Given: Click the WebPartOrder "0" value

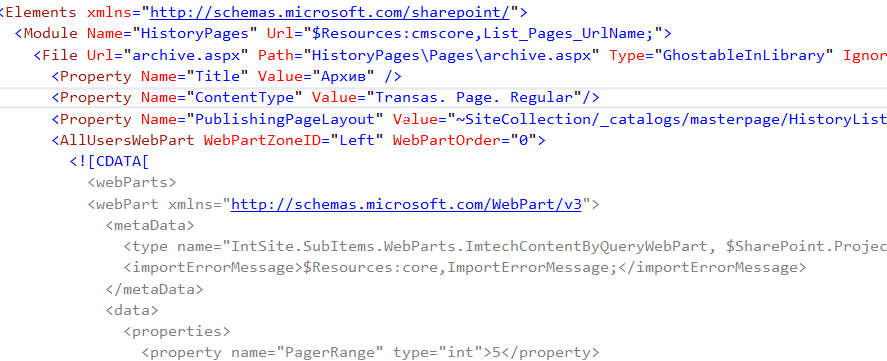Looking at the screenshot, I should coord(523,140).
